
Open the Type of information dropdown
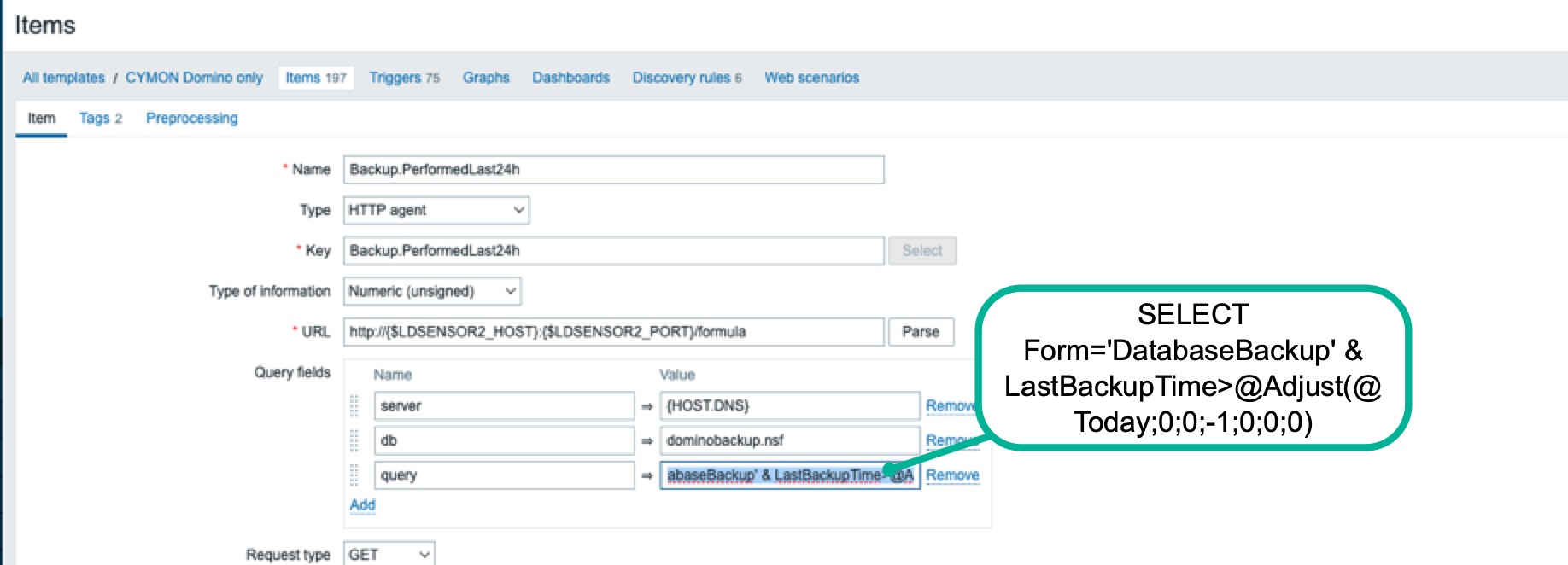pyautogui.click(x=431, y=291)
